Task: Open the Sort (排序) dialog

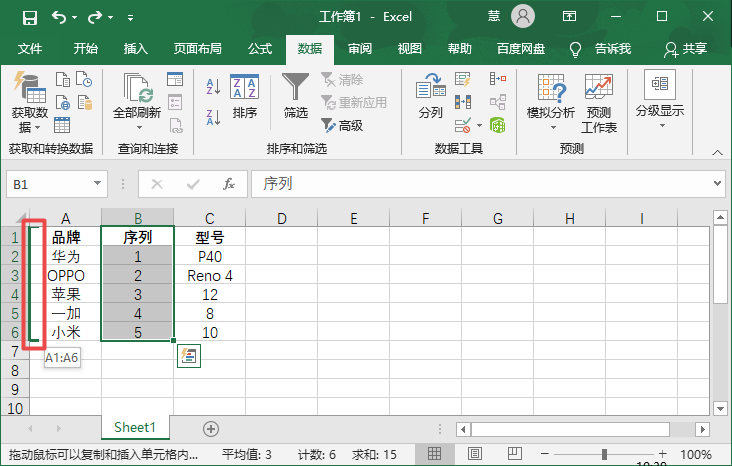Action: (245, 97)
